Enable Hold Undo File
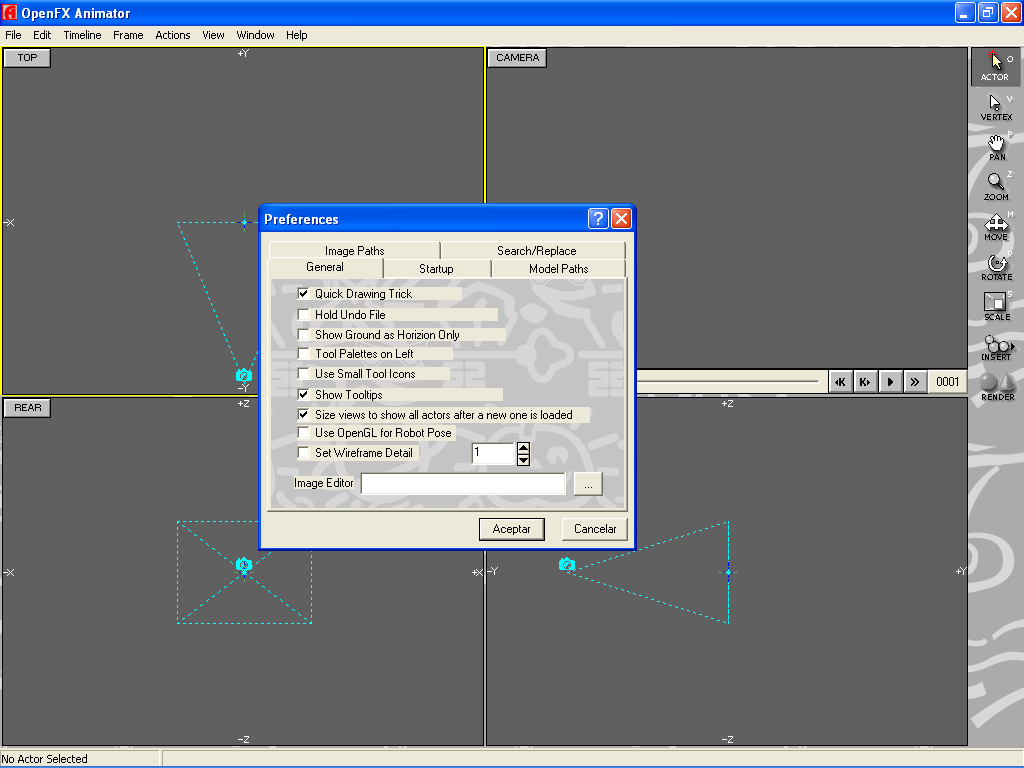Viewport: 1024px width, 768px height. point(302,314)
